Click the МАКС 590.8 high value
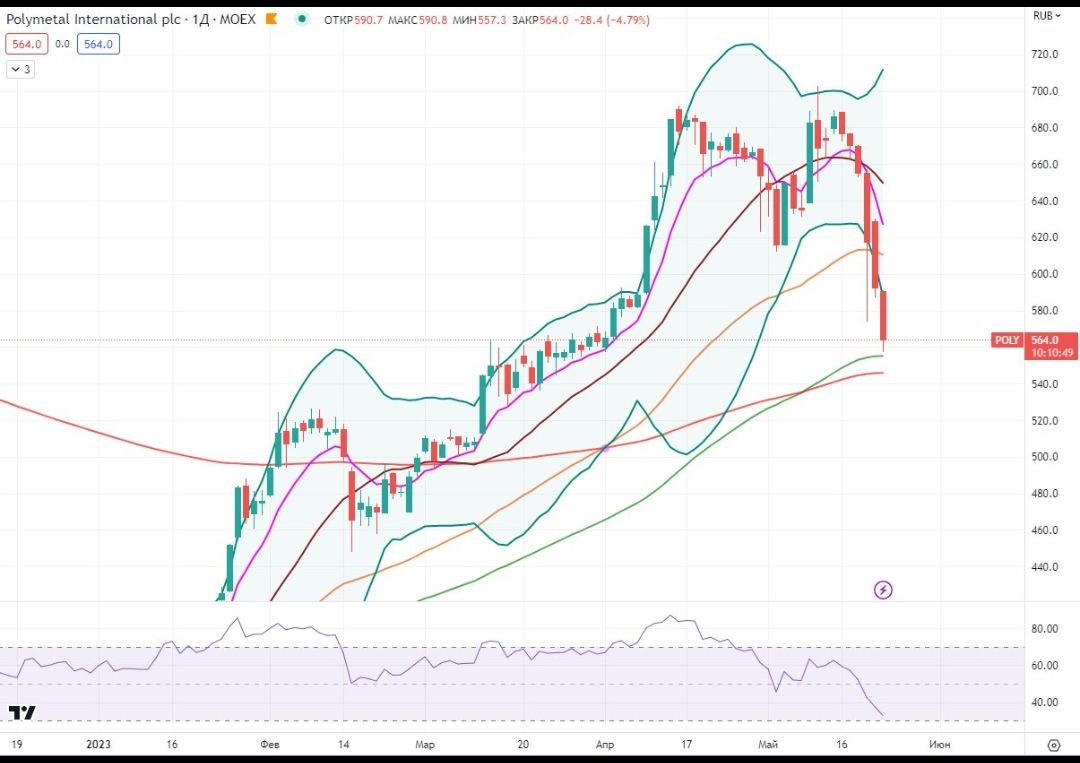1080x763 pixels. tap(417, 20)
